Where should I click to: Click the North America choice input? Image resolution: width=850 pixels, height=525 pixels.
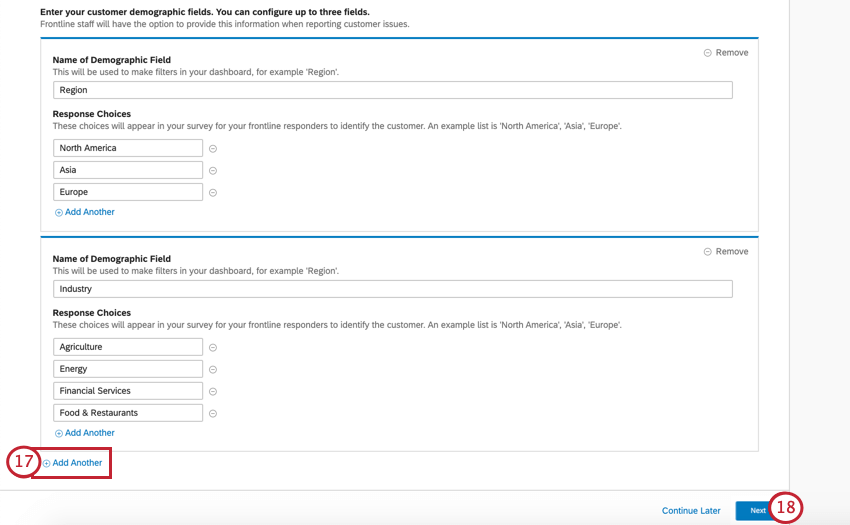point(128,148)
